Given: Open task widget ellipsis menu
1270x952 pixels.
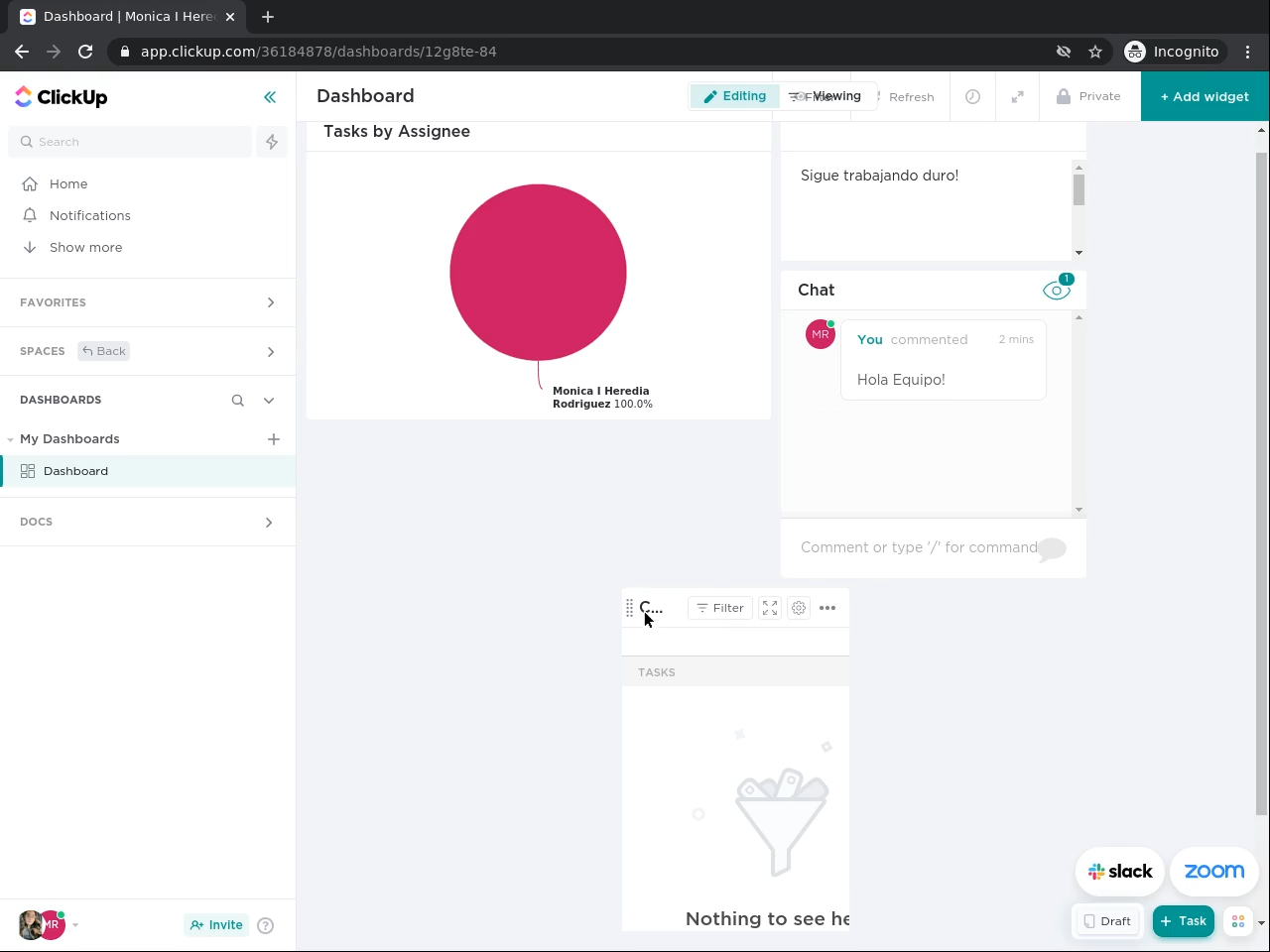Looking at the screenshot, I should (x=827, y=608).
